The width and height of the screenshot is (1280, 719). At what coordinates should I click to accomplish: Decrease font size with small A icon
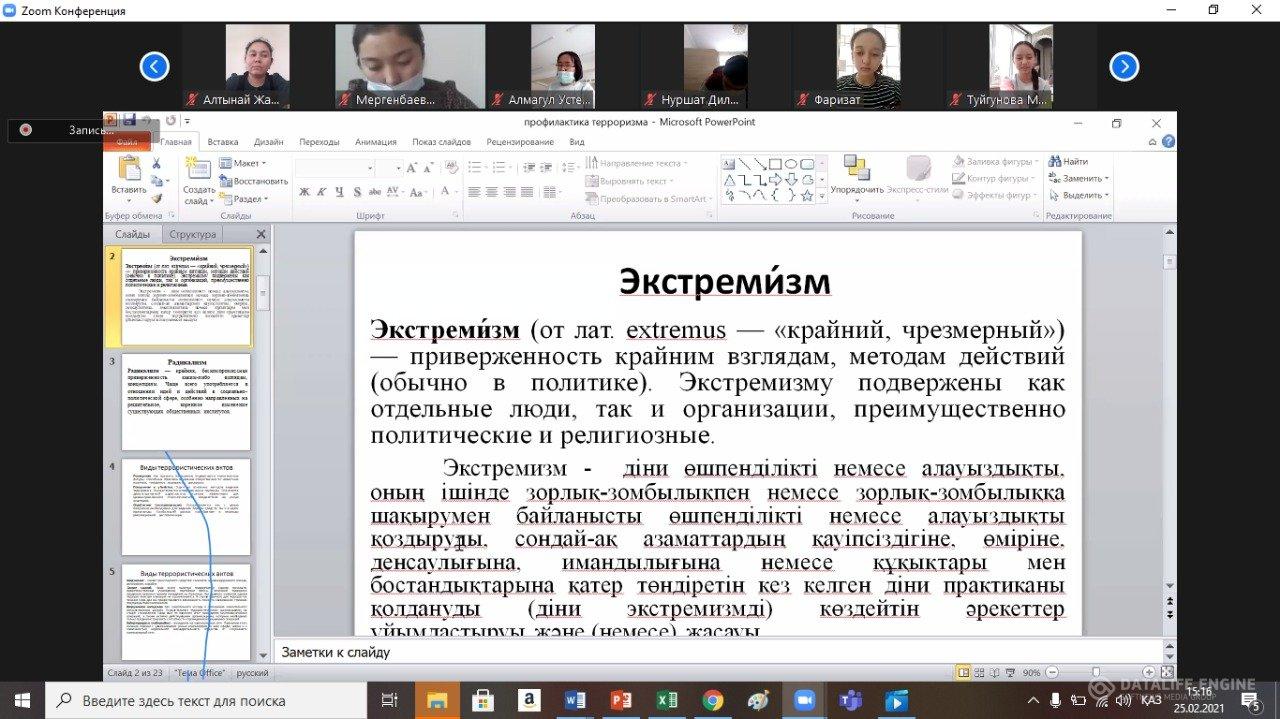pos(426,168)
